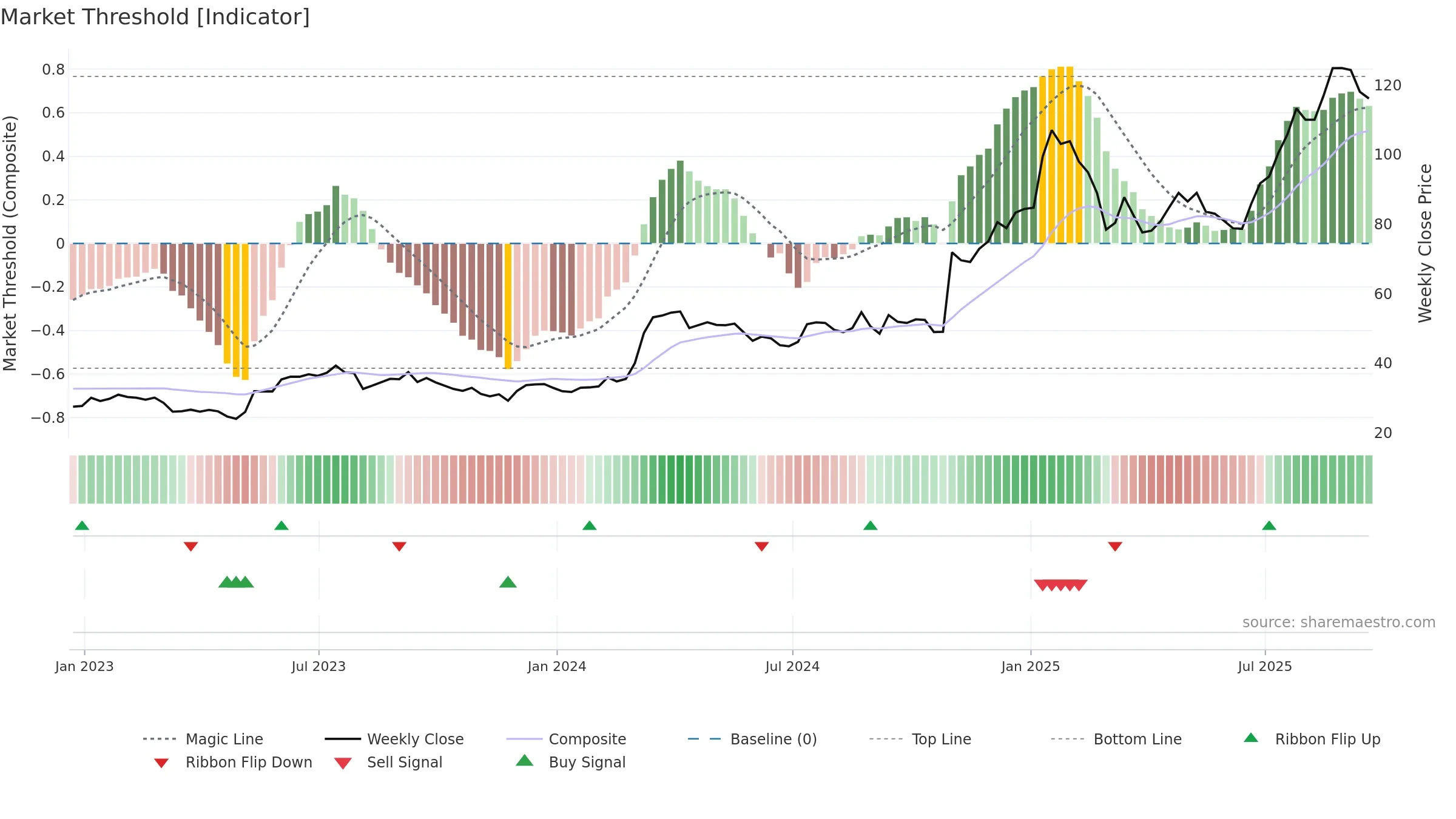Click the ribbon flip up marker after Jul 2024
1456x819 pixels.
[871, 525]
